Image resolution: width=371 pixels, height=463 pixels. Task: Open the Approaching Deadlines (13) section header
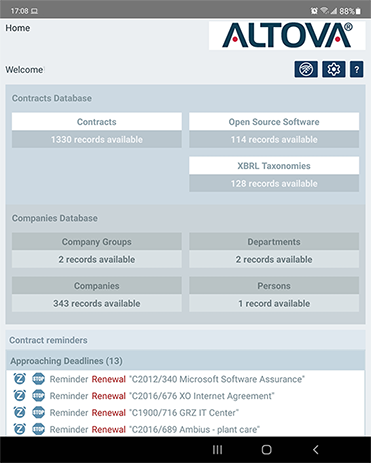point(185,361)
